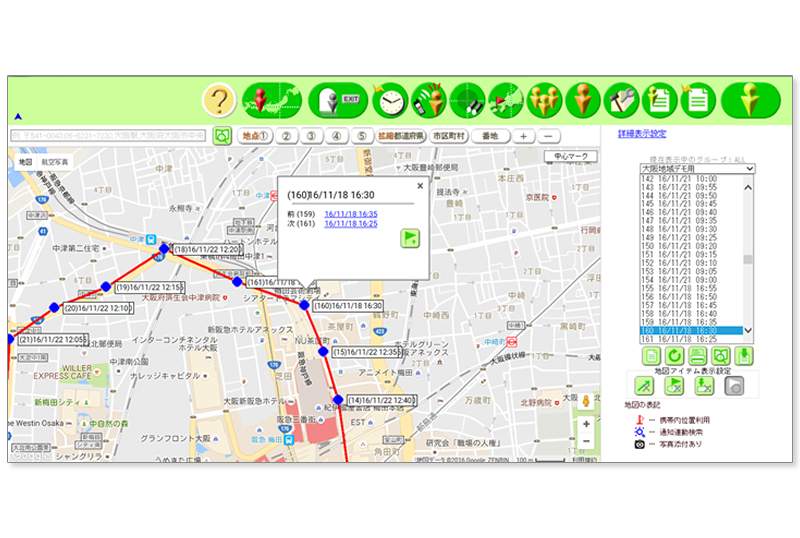Click the plus zoom button in toolbar

click(523, 136)
